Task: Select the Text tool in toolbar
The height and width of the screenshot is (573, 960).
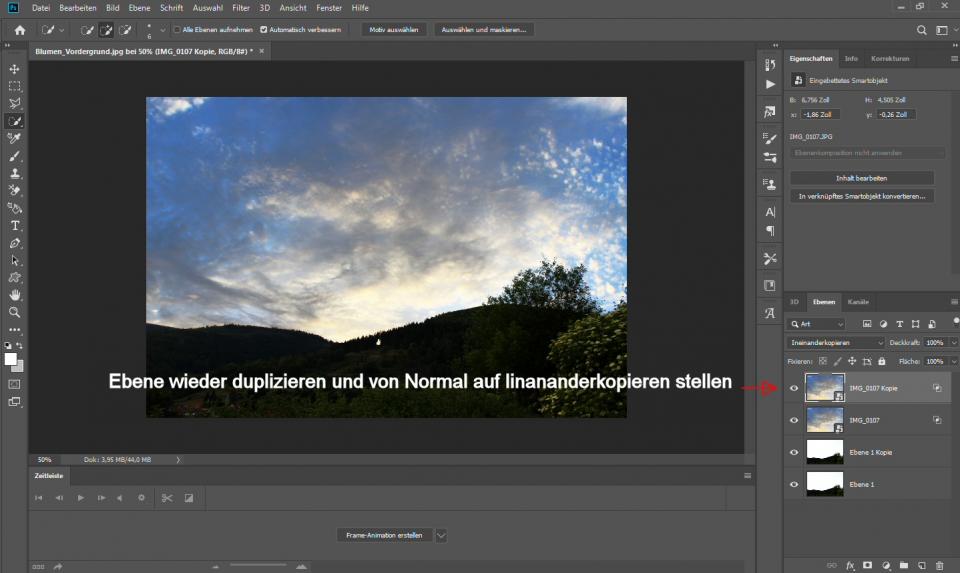Action: click(15, 226)
